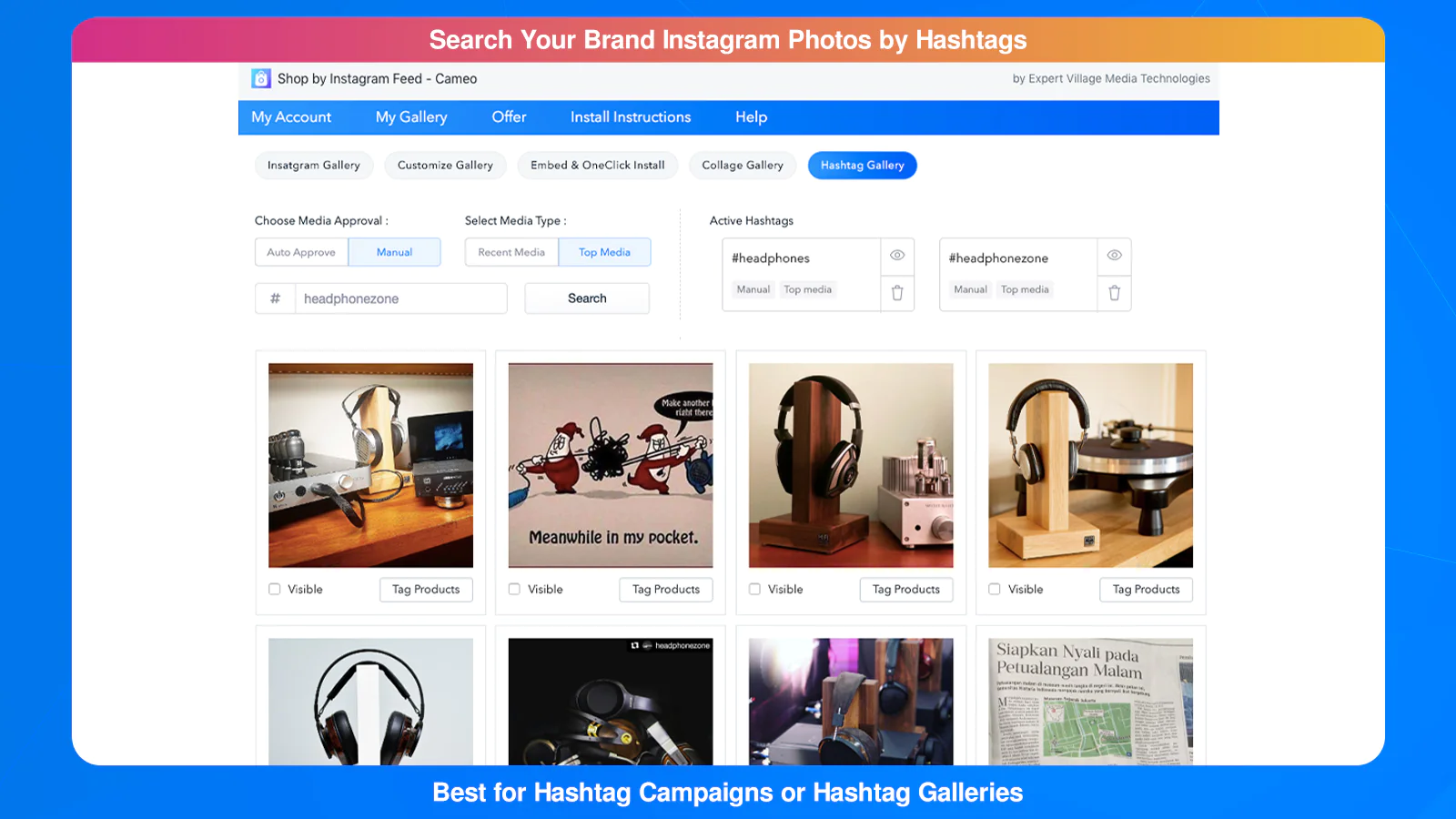Click into the headphonezone hashtag input field
Viewport: 1456px width, 819px height.
400,298
